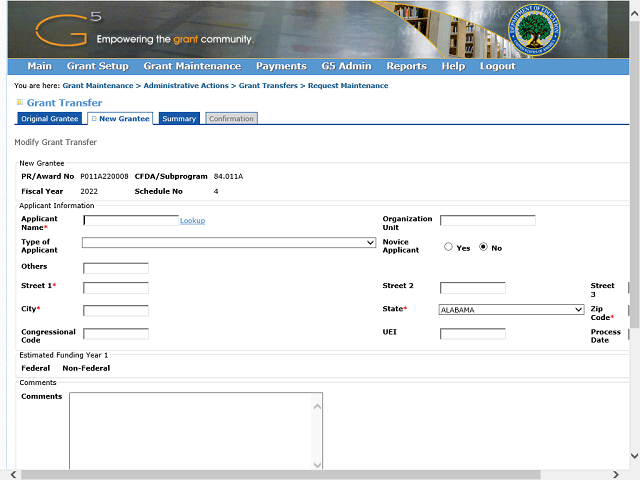
Task: Click the horizontal scrollbar's left arrow
Action: pyautogui.click(x=13, y=474)
